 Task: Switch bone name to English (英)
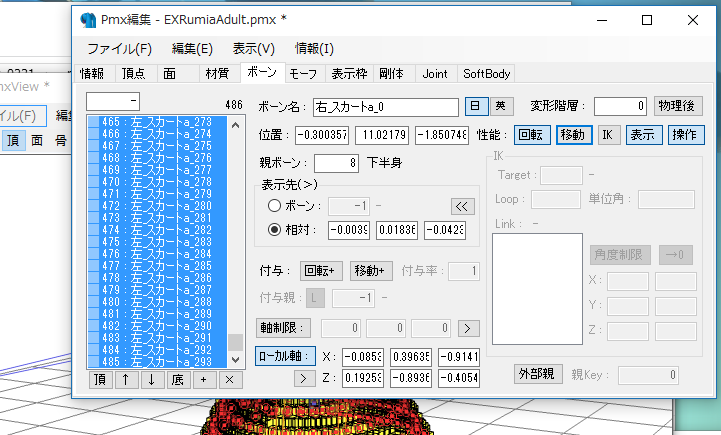[500, 106]
